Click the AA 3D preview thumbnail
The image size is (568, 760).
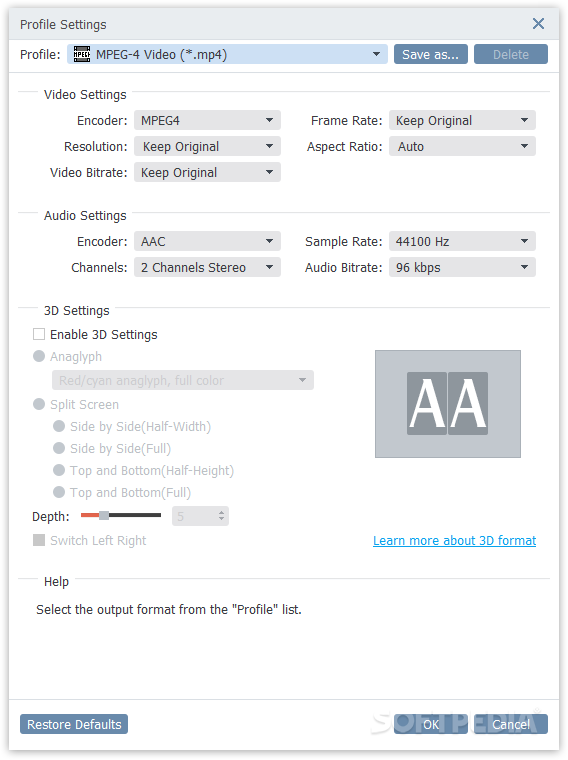pos(447,403)
